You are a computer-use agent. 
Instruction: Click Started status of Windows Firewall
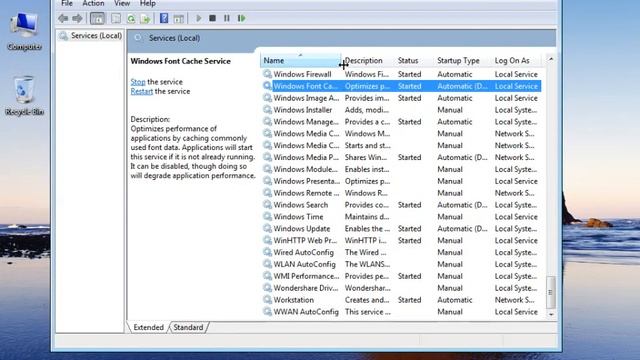(409, 74)
